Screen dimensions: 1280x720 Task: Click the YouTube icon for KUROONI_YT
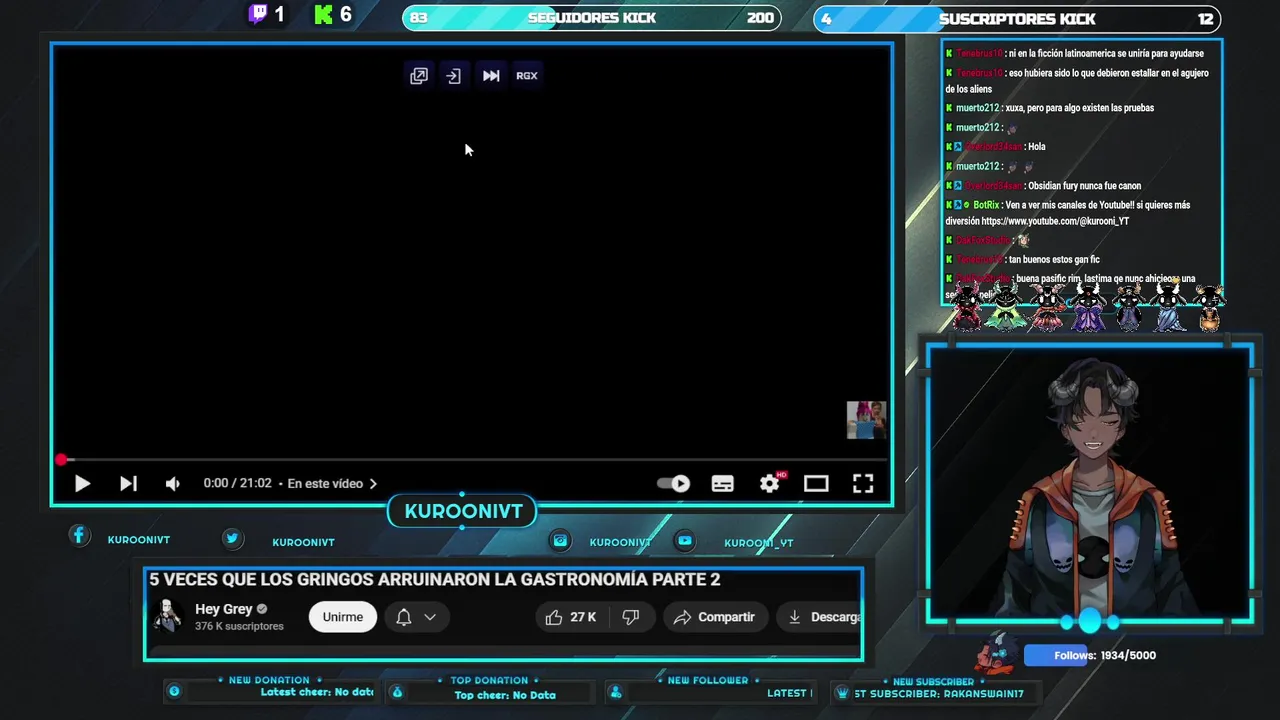[684, 541]
